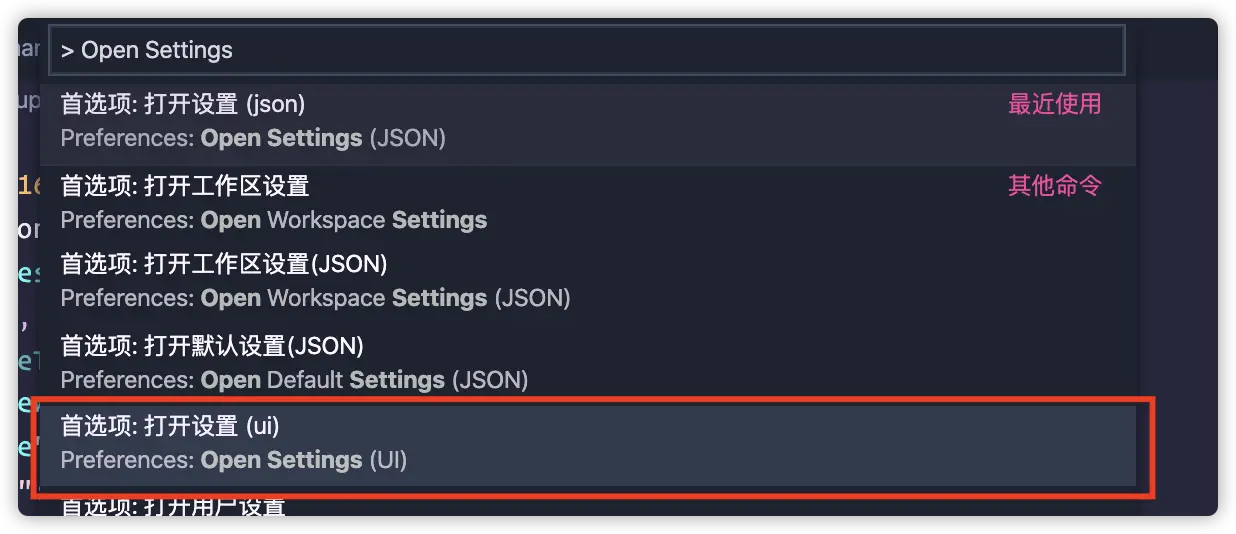Place cursor after Settings text in input
The image size is (1236, 534).
[234, 51]
